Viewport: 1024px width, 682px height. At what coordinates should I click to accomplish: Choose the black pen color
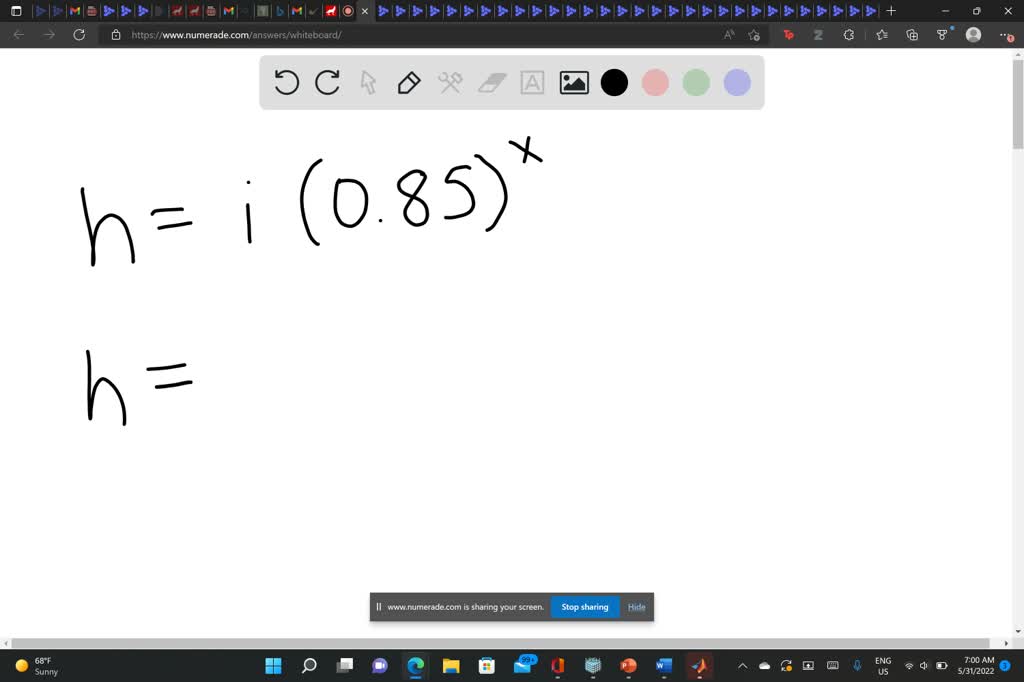[614, 83]
